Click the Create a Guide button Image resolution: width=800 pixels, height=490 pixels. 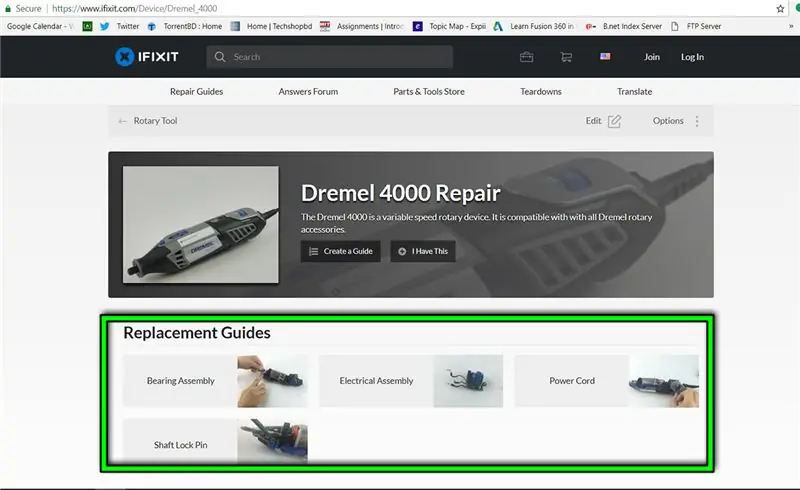tap(341, 251)
